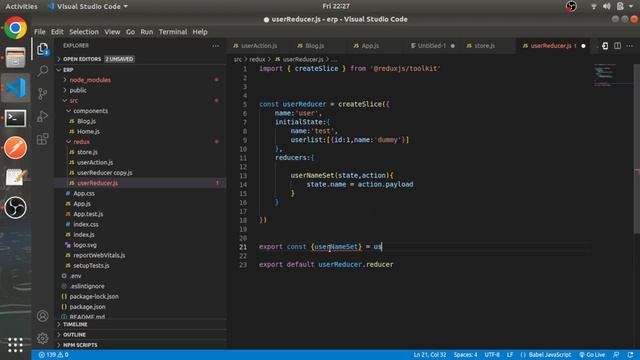
Task: Click the open changes icon in editor toolbar
Action: (x=605, y=46)
